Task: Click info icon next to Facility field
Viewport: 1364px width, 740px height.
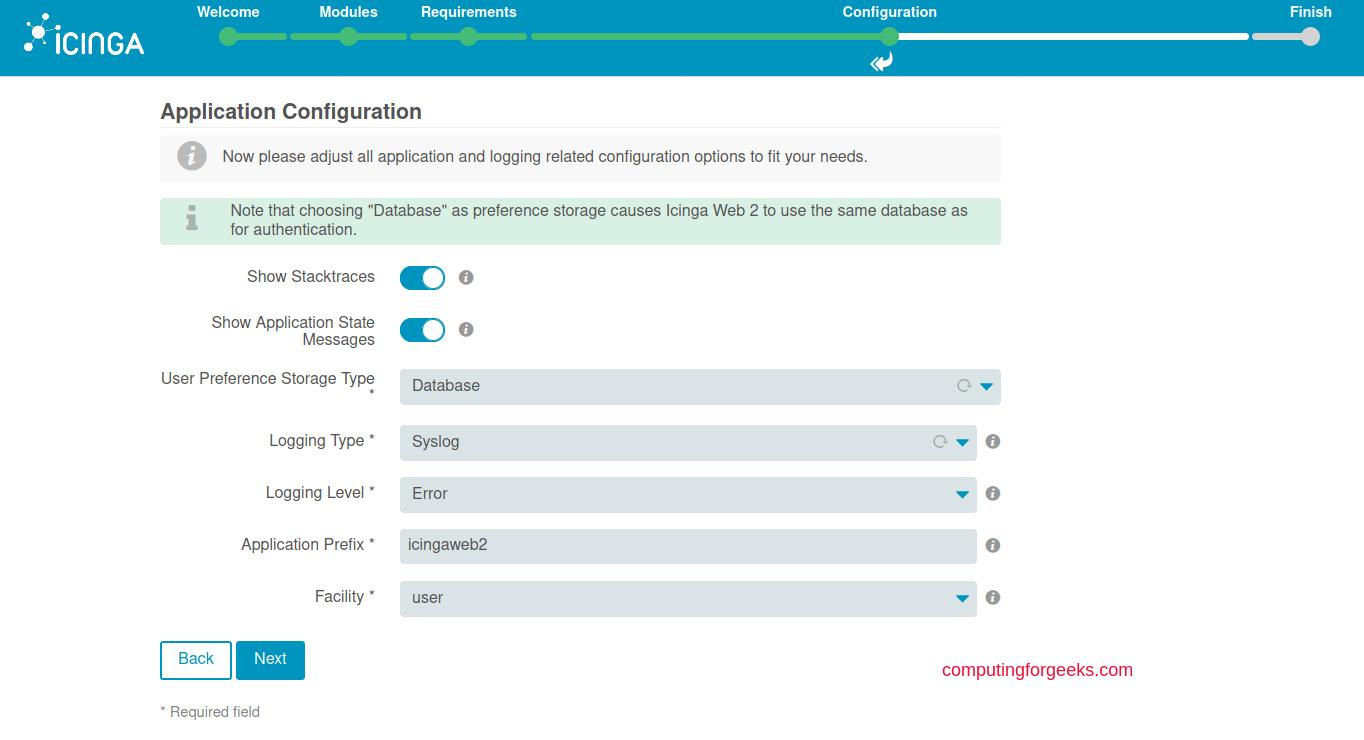Action: (993, 598)
